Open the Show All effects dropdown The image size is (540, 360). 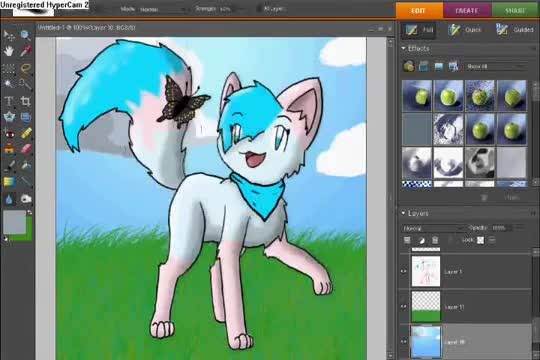(x=496, y=66)
